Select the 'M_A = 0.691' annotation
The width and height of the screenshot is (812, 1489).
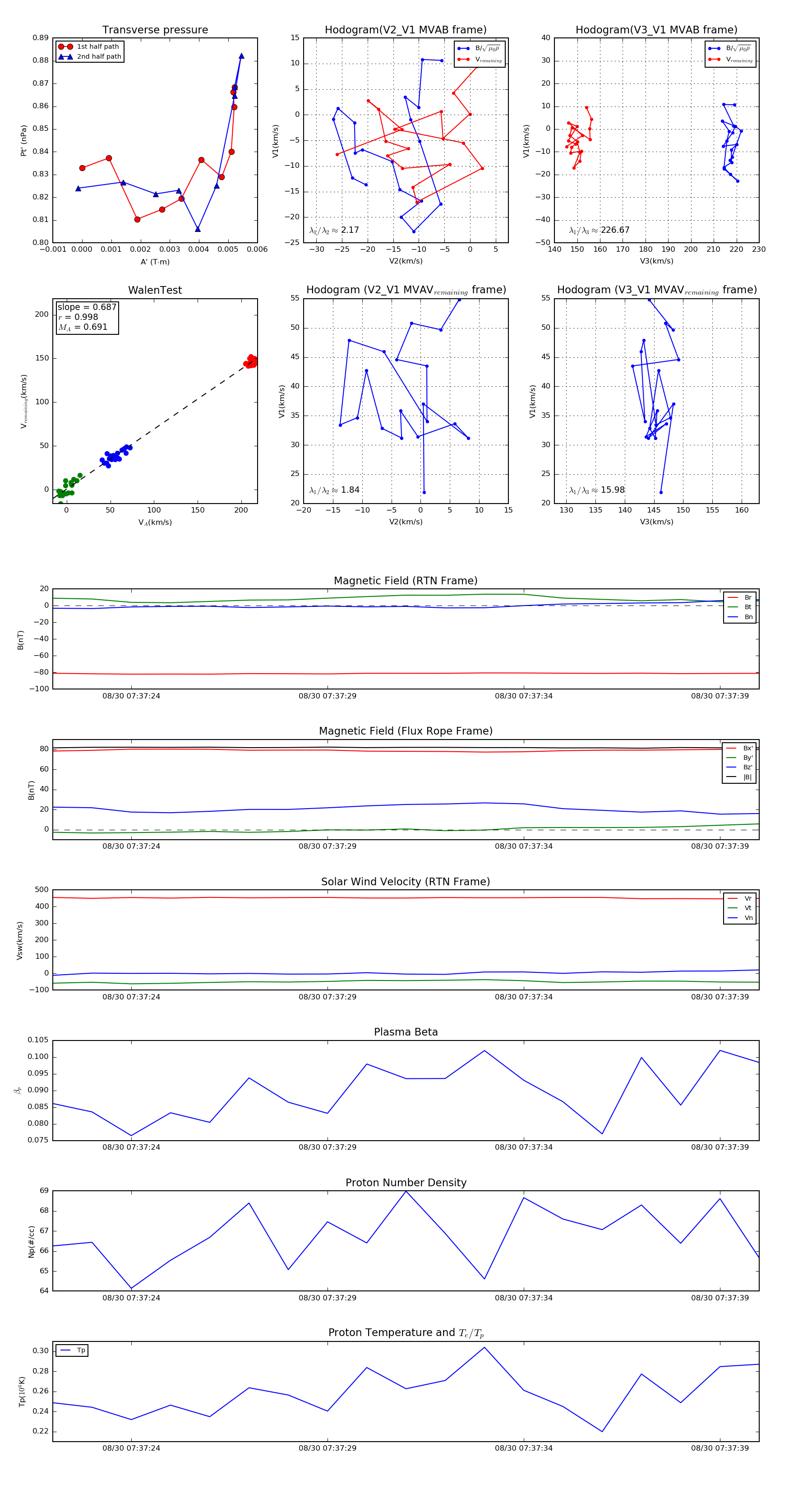[x=83, y=327]
